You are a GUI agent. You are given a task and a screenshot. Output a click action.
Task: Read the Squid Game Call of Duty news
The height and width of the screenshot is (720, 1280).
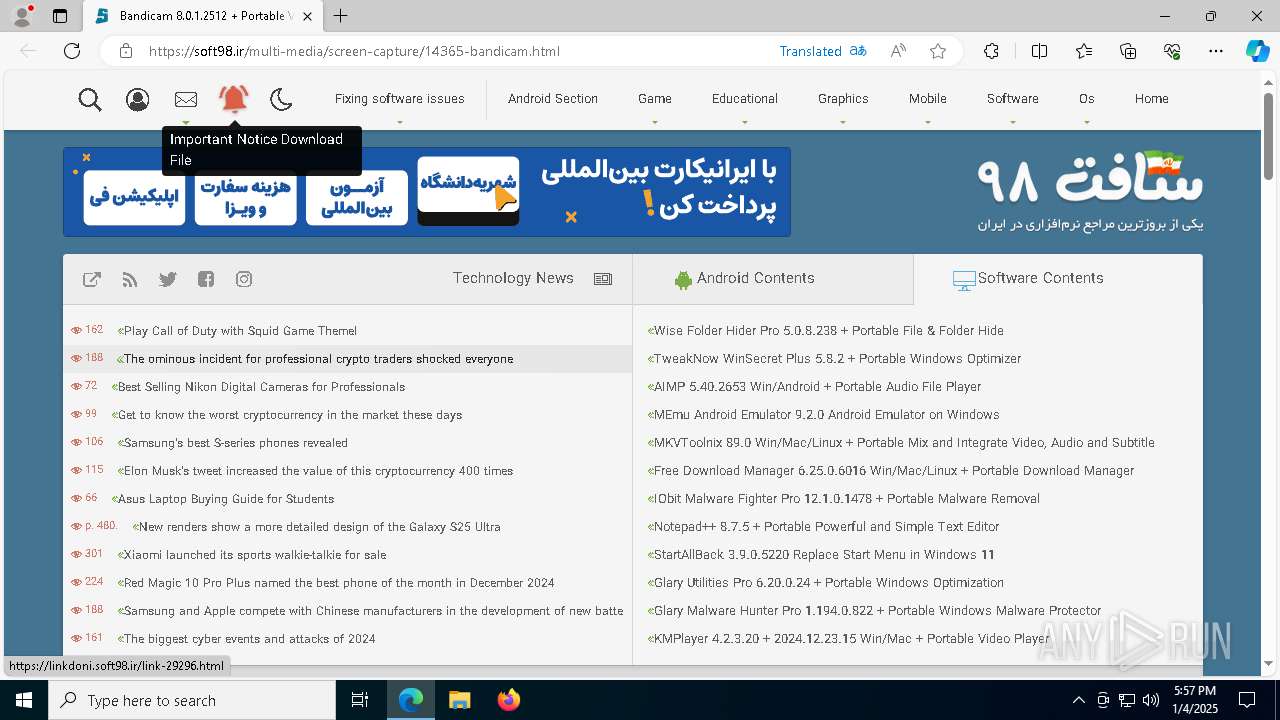point(240,331)
